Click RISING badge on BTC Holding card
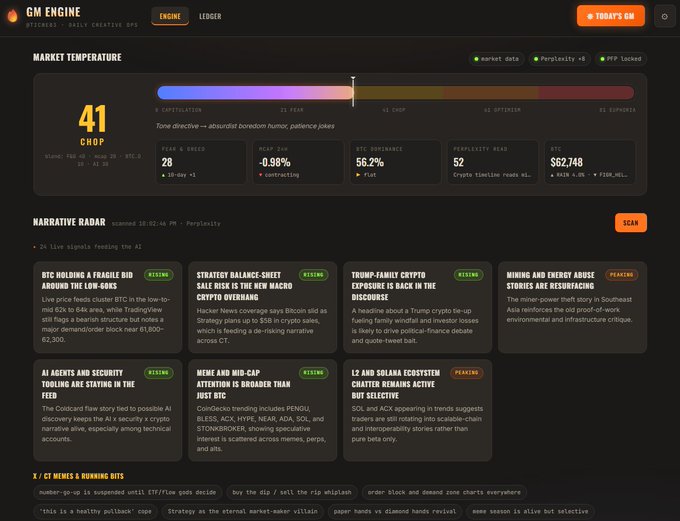 tap(158, 275)
